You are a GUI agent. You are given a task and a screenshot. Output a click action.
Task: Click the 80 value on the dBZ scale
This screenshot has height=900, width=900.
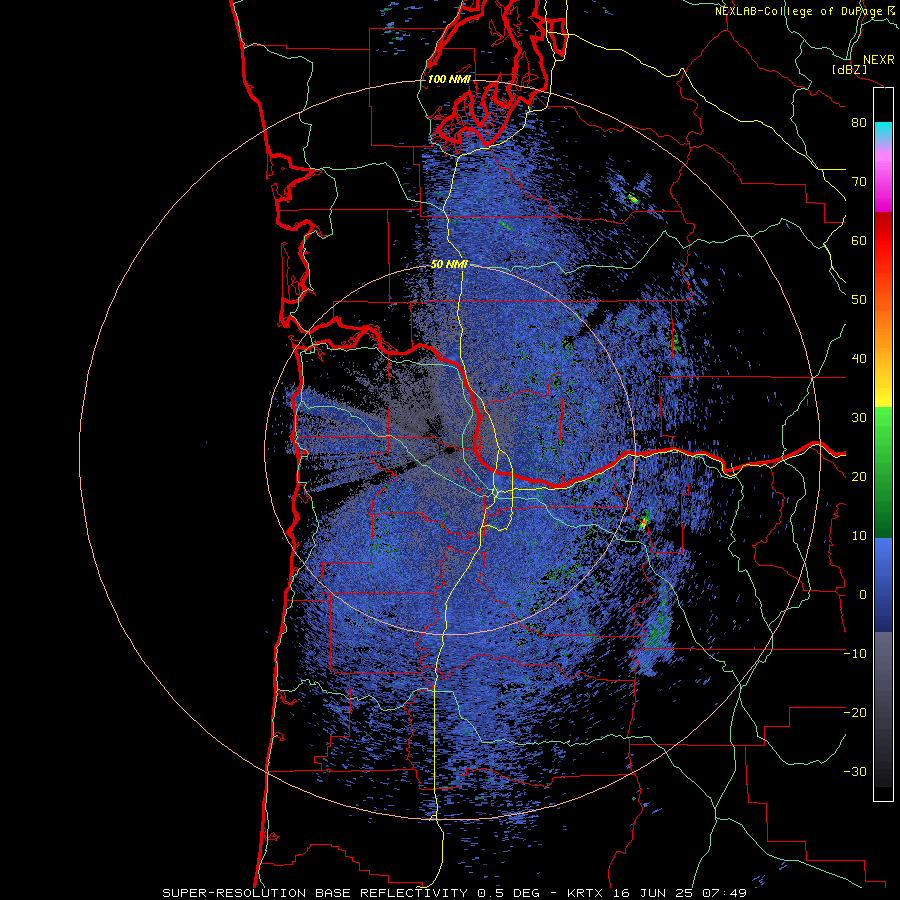[859, 123]
